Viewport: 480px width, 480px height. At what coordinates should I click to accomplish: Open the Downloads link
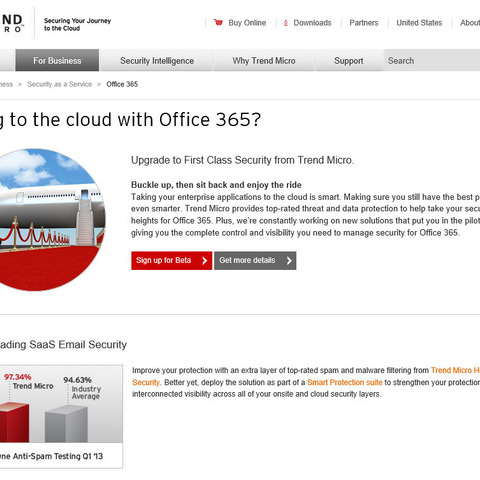click(x=312, y=23)
